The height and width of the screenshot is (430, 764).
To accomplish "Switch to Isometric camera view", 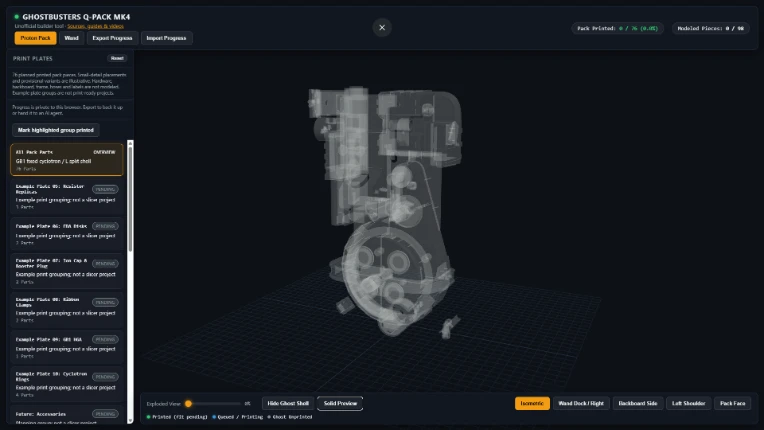I will (x=532, y=403).
